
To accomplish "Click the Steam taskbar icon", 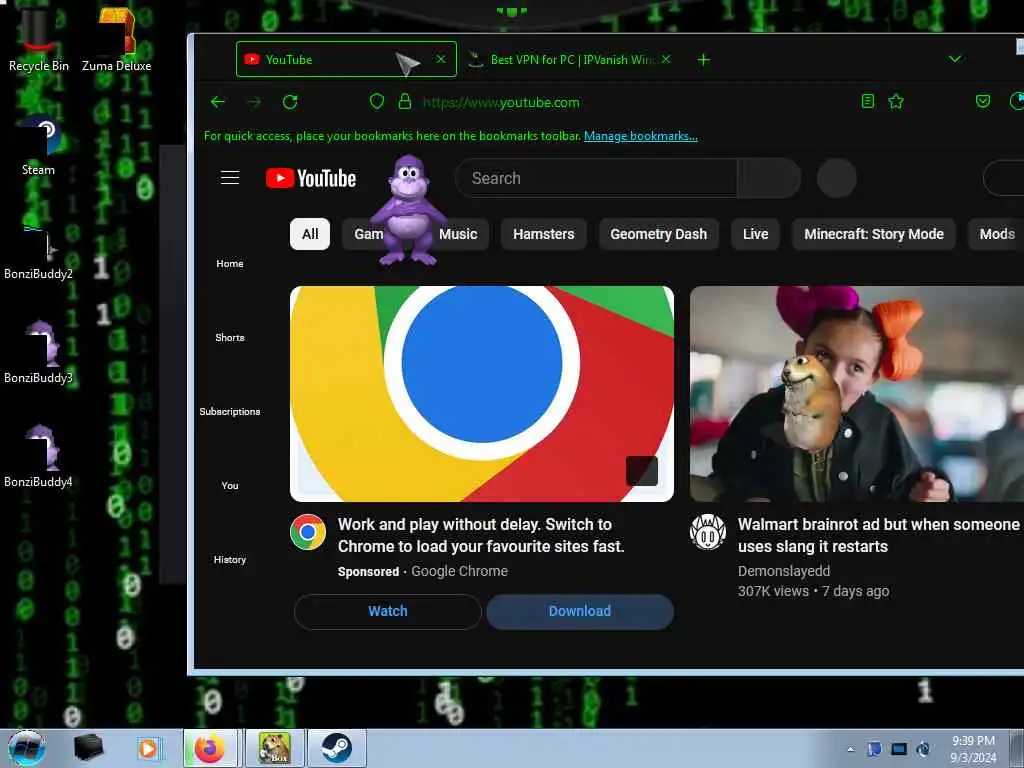I will click(336, 748).
